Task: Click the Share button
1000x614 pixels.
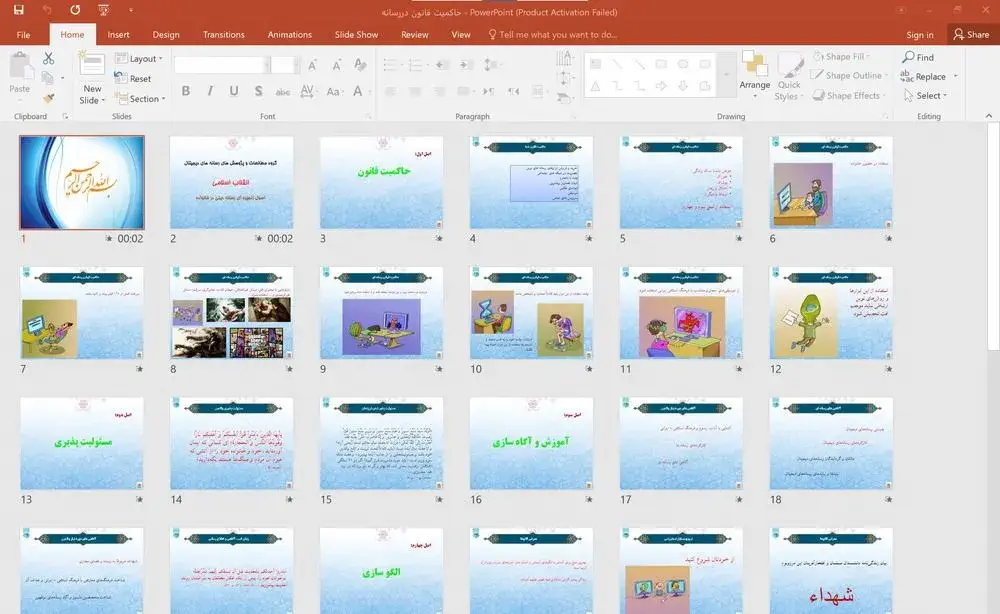Action: (x=970, y=35)
